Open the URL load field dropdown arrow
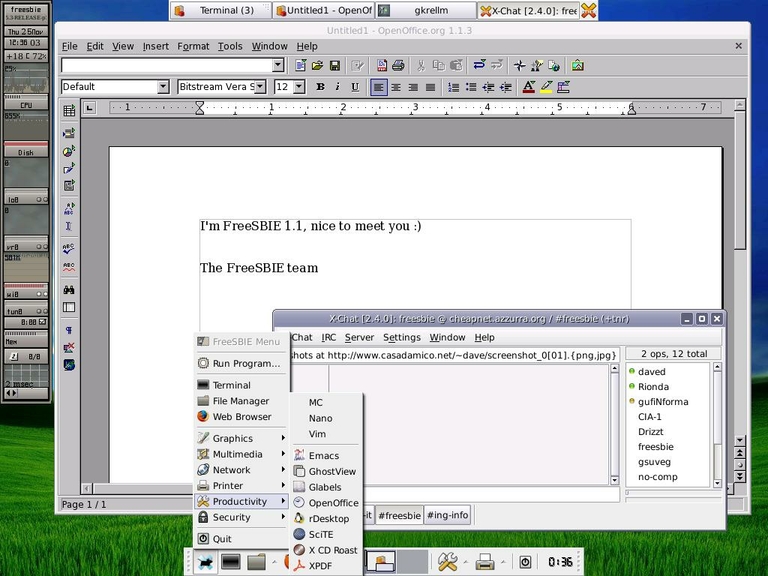The width and height of the screenshot is (768, 576). [278, 65]
